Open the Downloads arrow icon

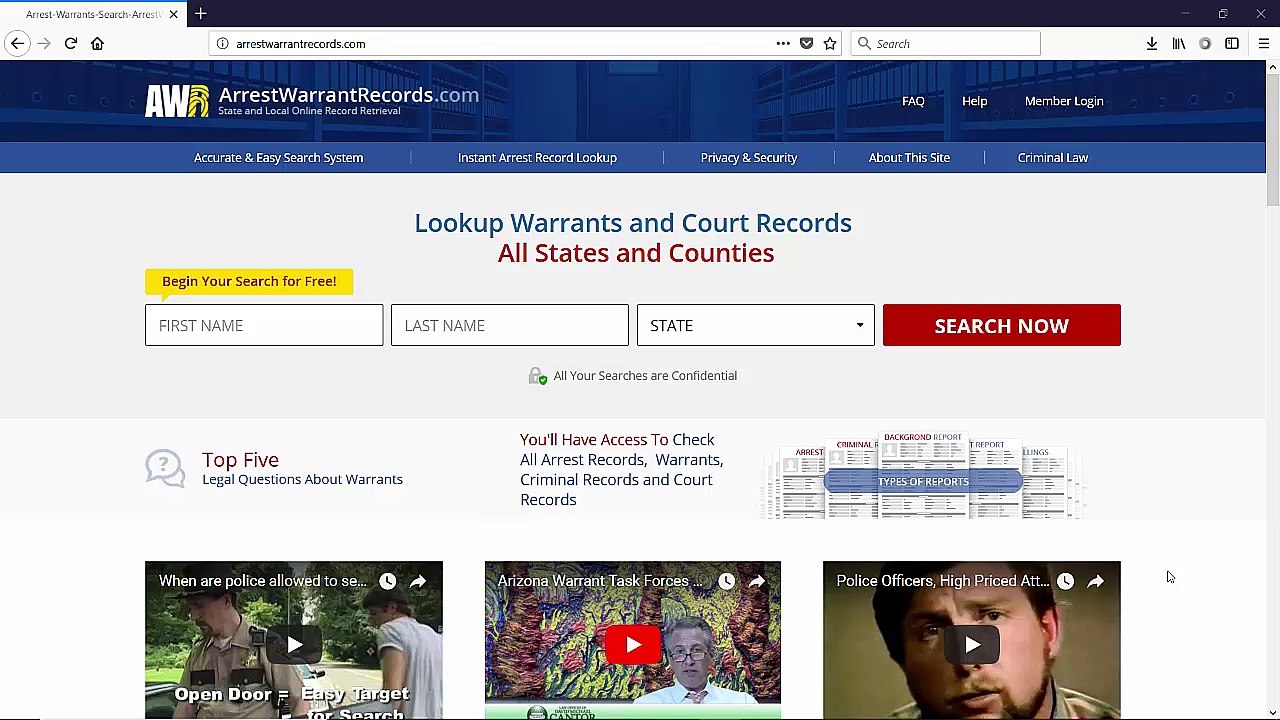pyautogui.click(x=1152, y=44)
